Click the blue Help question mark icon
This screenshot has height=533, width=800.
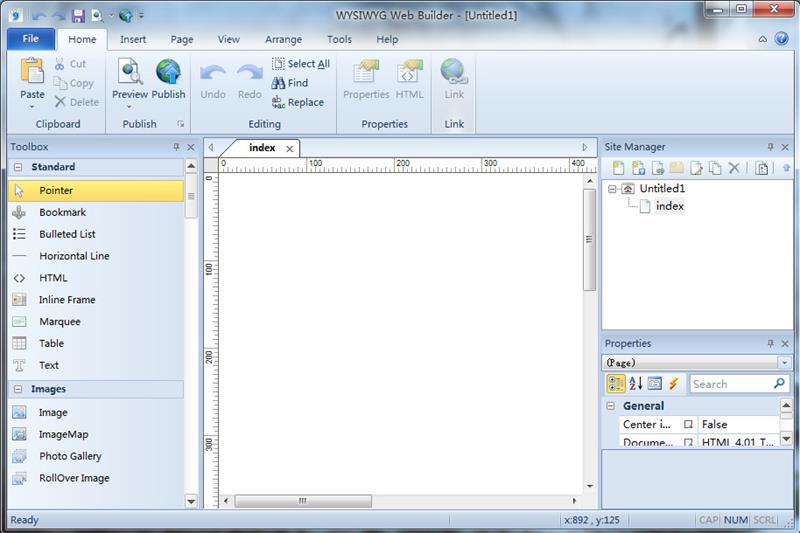point(781,39)
